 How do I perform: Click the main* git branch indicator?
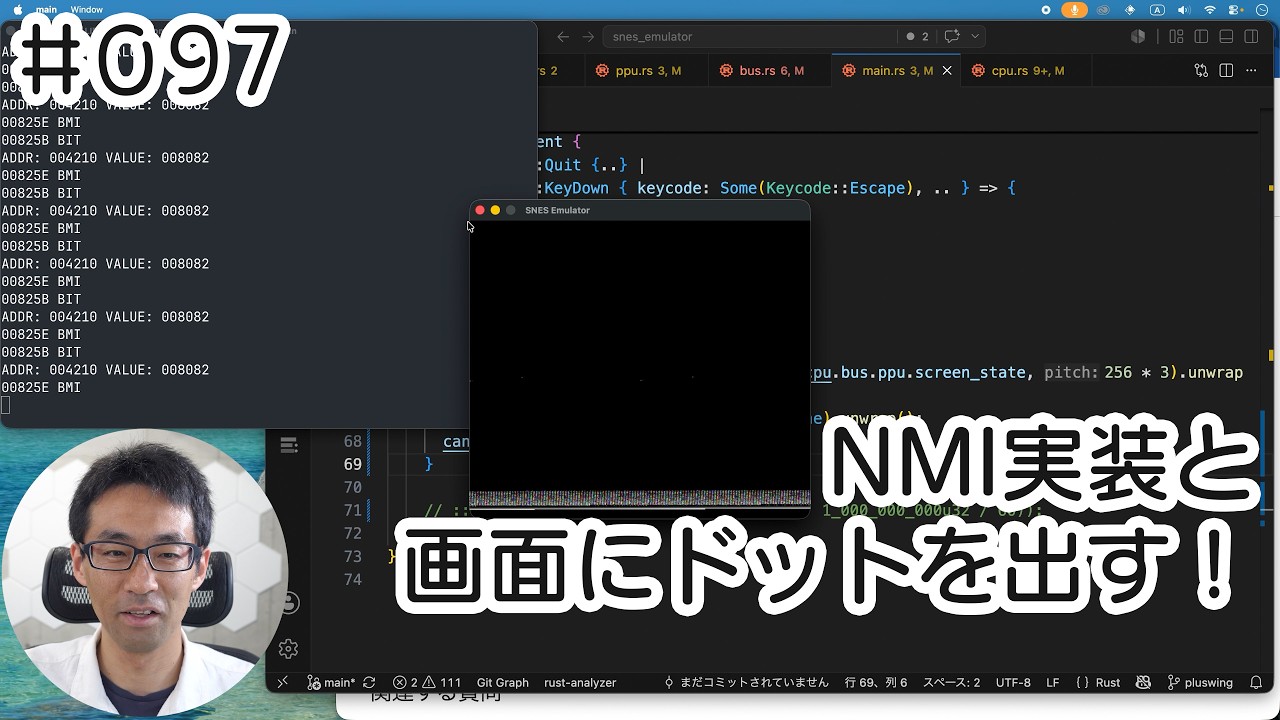[331, 682]
